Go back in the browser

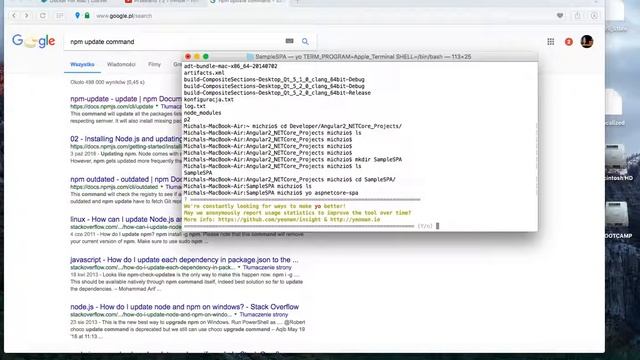coord(14,16)
